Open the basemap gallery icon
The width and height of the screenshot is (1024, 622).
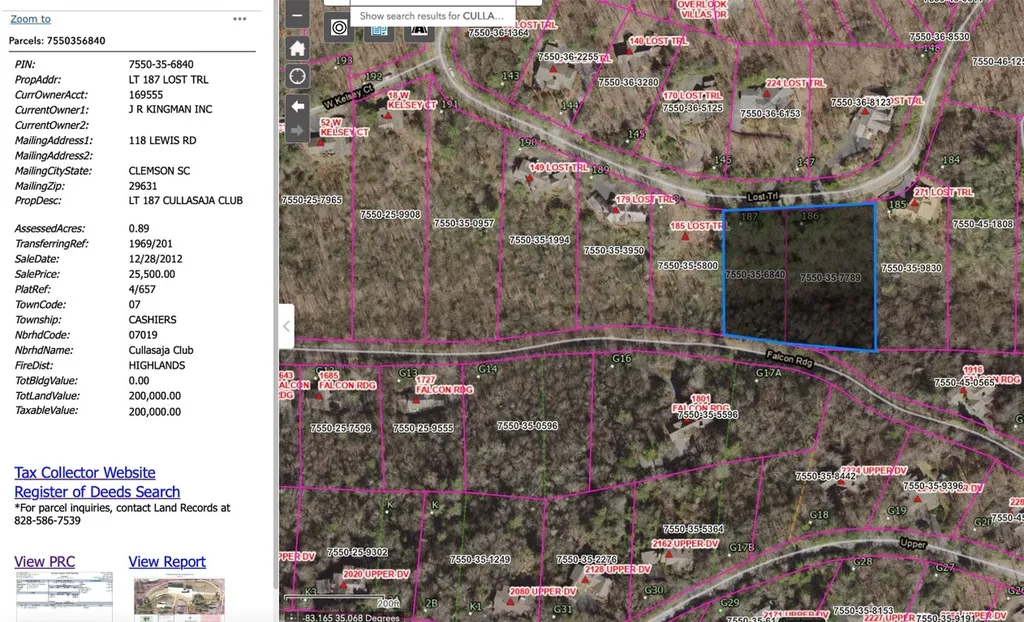pos(379,29)
